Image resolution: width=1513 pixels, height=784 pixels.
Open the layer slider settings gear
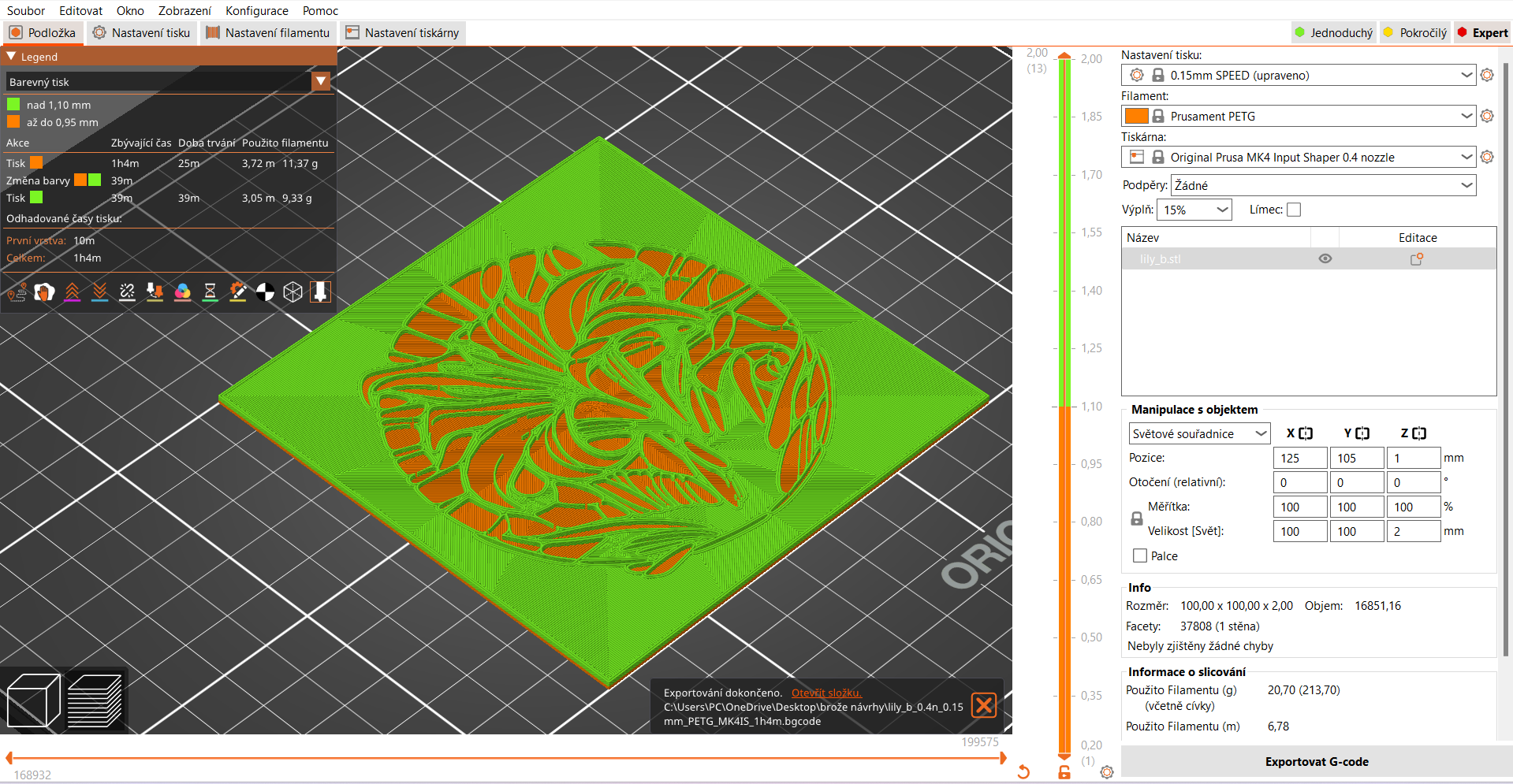1107,772
